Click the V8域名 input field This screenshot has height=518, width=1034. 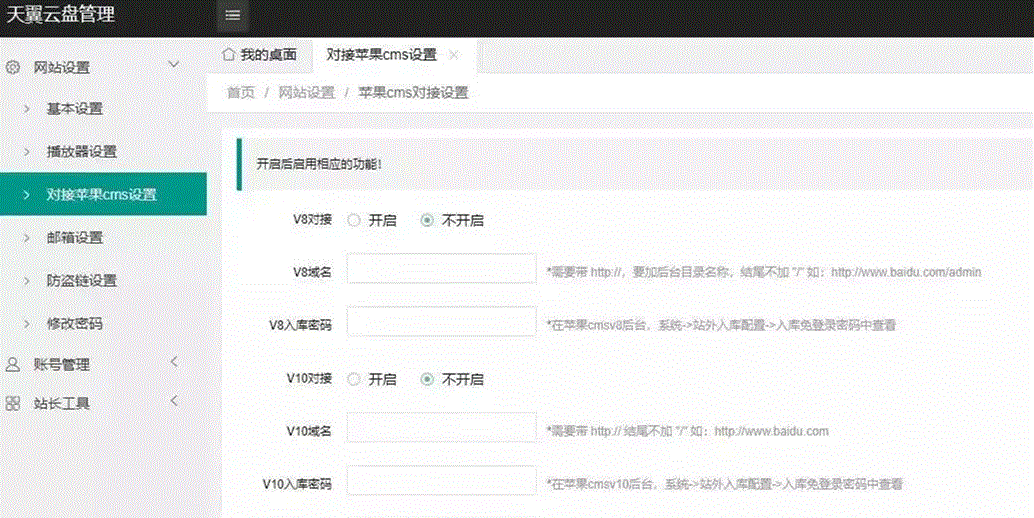[x=441, y=269]
